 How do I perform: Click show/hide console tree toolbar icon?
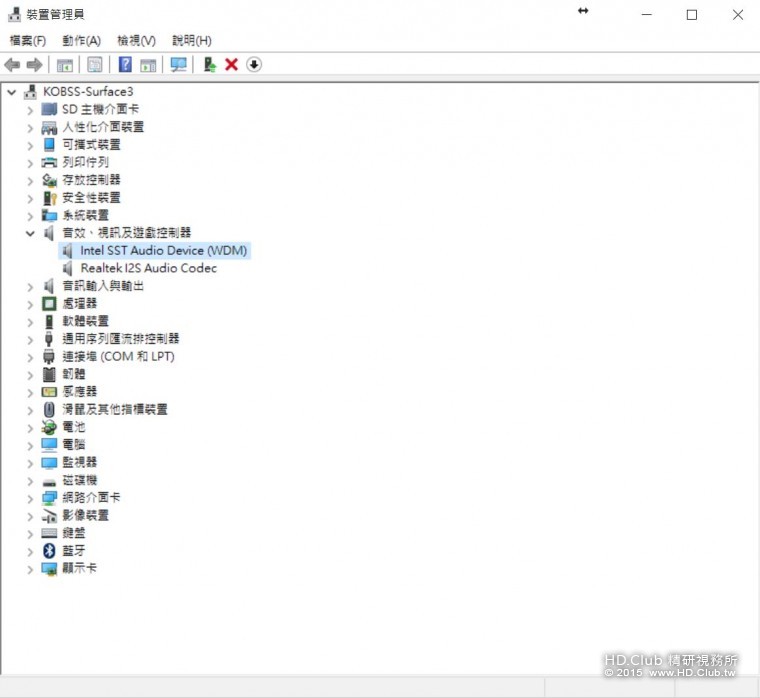pos(65,65)
